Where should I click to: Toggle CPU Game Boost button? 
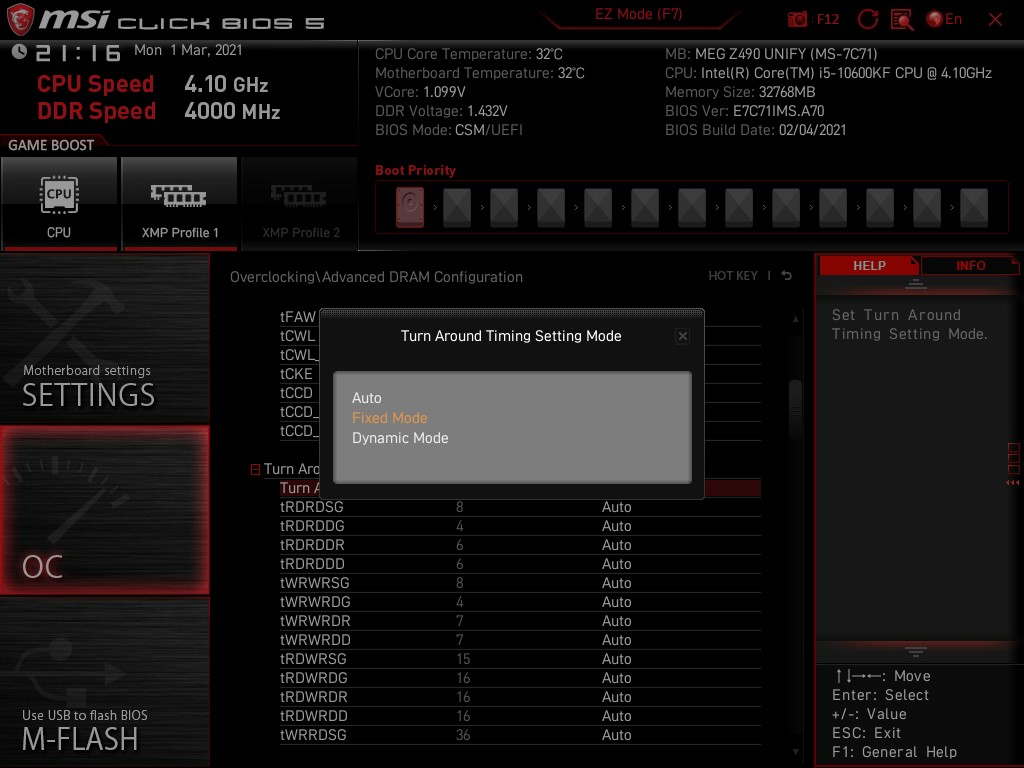click(x=59, y=203)
